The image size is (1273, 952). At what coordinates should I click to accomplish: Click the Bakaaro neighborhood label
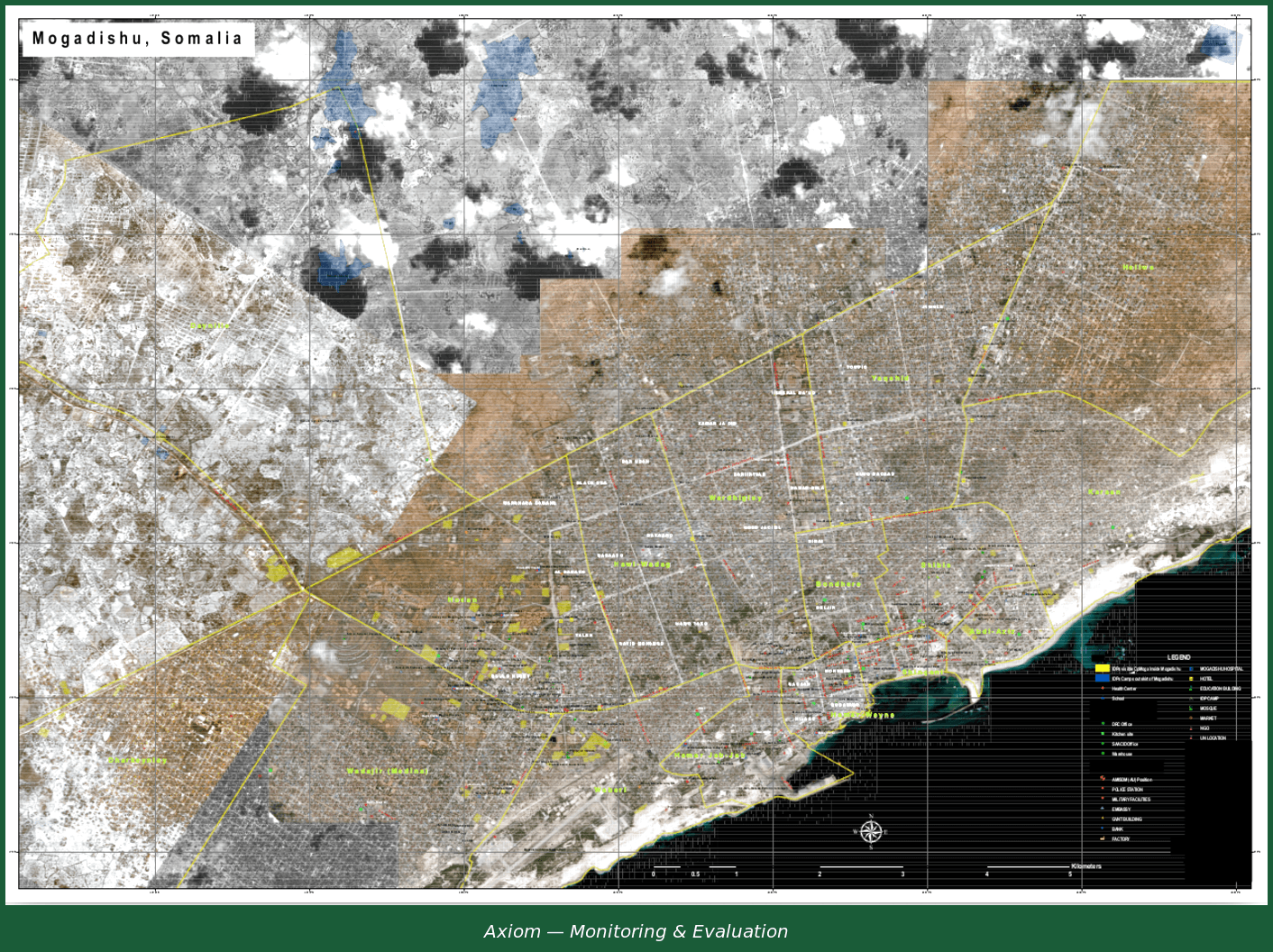click(659, 535)
